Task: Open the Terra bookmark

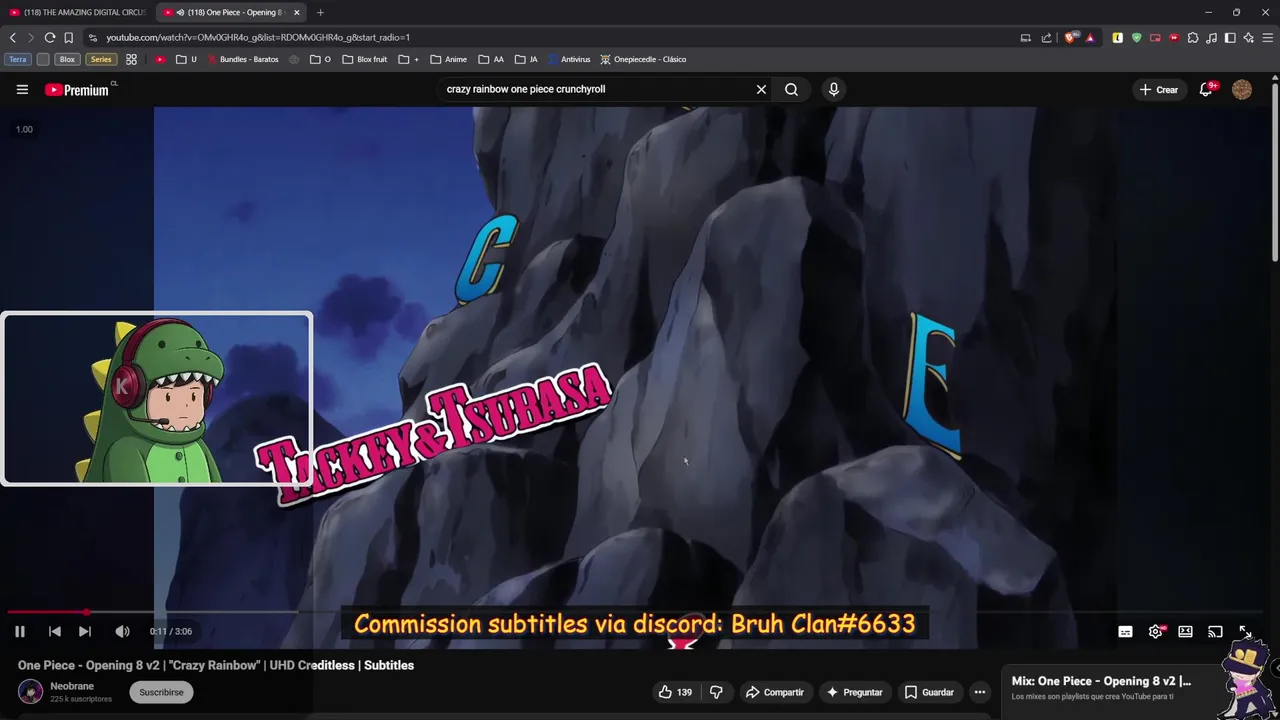Action: 18,59
